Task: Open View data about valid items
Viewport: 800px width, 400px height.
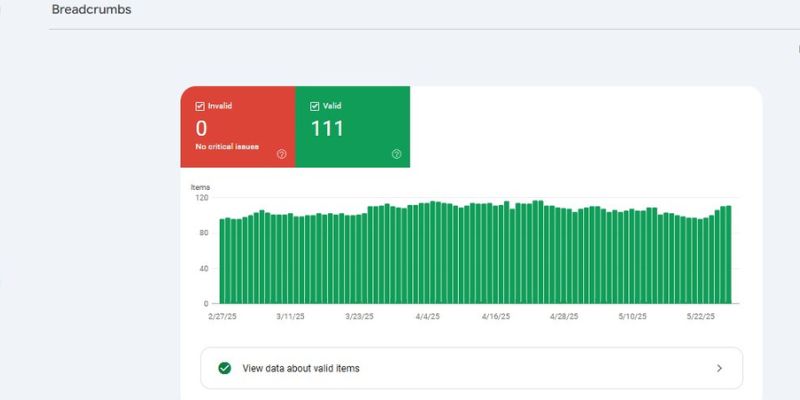Action: [x=301, y=368]
